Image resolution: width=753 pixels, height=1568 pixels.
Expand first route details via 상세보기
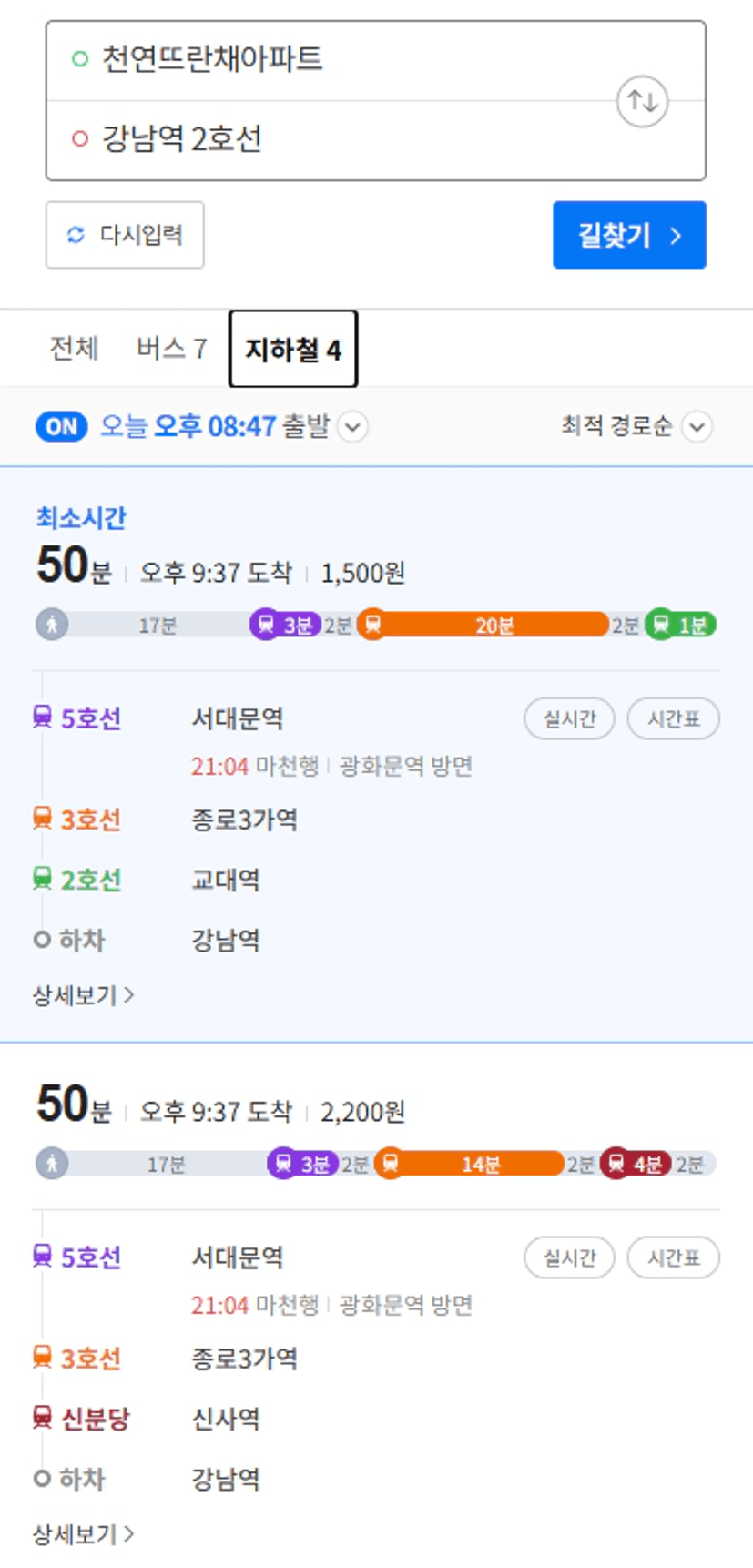(83, 995)
